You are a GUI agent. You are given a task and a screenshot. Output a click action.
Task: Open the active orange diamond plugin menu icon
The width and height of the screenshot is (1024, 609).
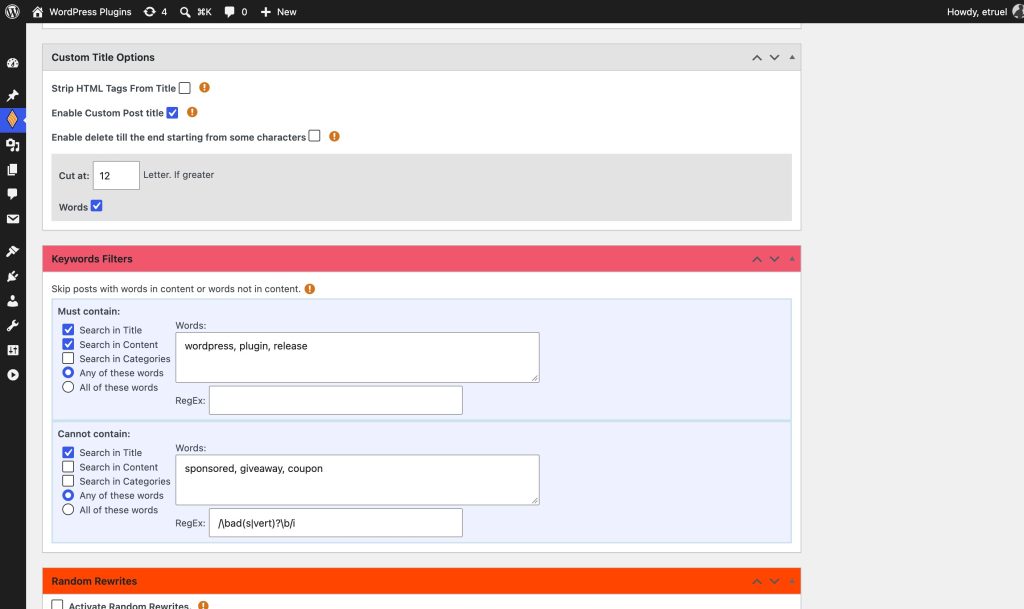[12, 119]
